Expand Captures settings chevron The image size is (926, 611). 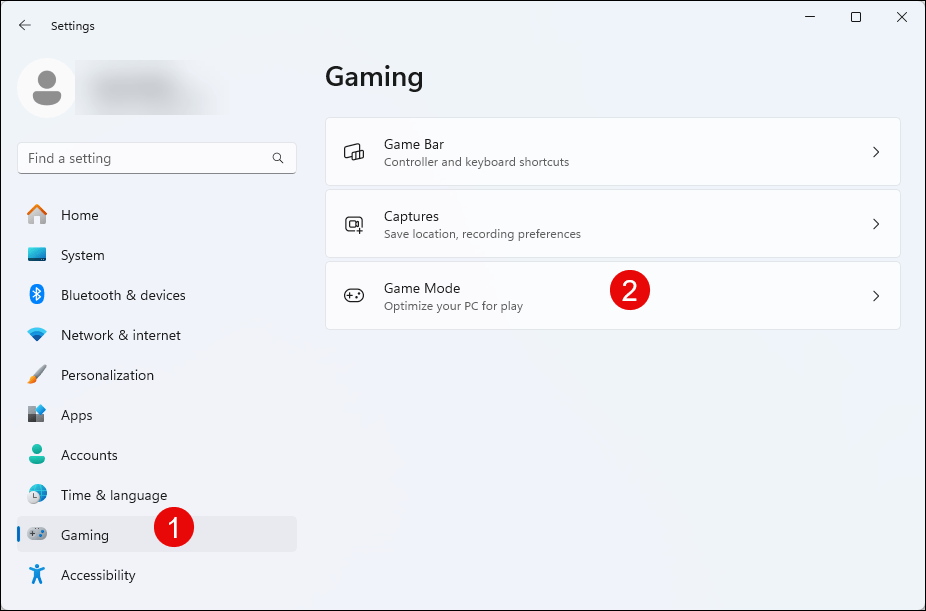[875, 224]
